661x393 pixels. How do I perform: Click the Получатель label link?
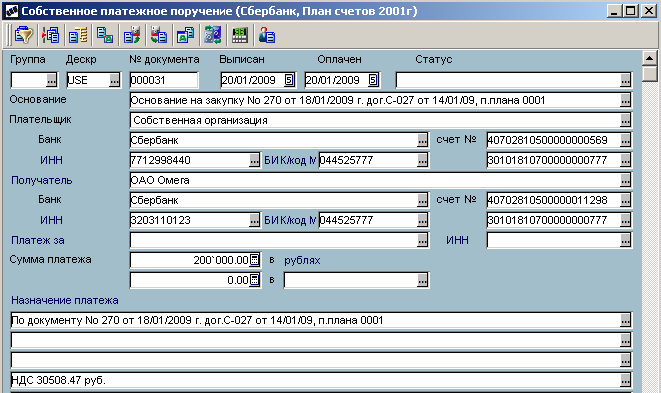(42, 180)
